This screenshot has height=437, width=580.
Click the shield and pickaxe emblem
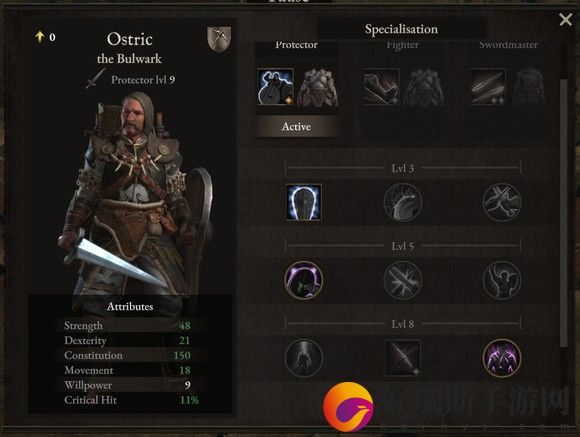(219, 38)
